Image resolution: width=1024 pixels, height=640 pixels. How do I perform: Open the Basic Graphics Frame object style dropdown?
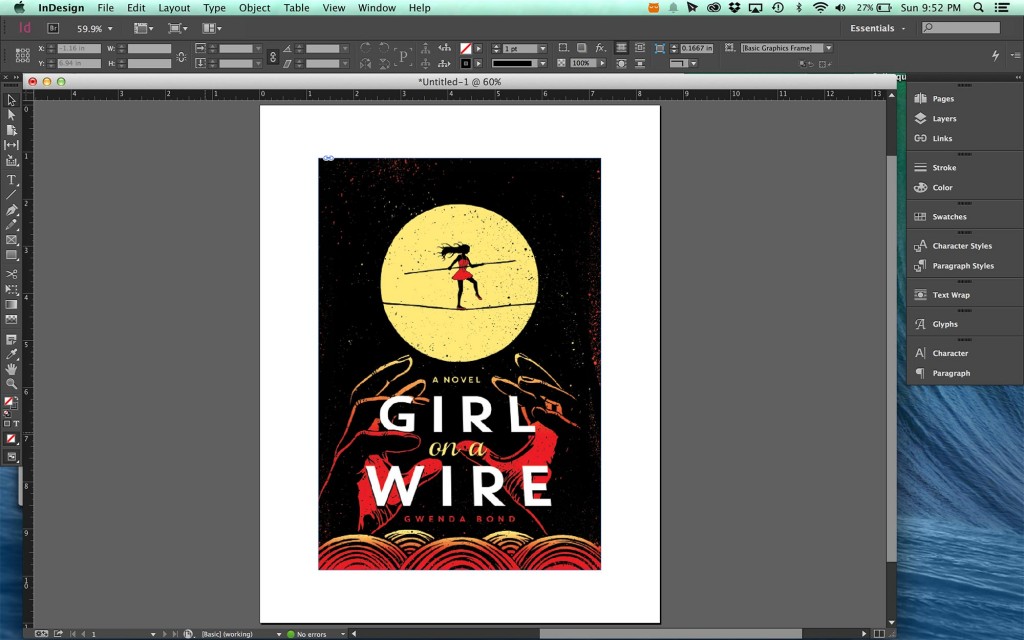(x=829, y=48)
